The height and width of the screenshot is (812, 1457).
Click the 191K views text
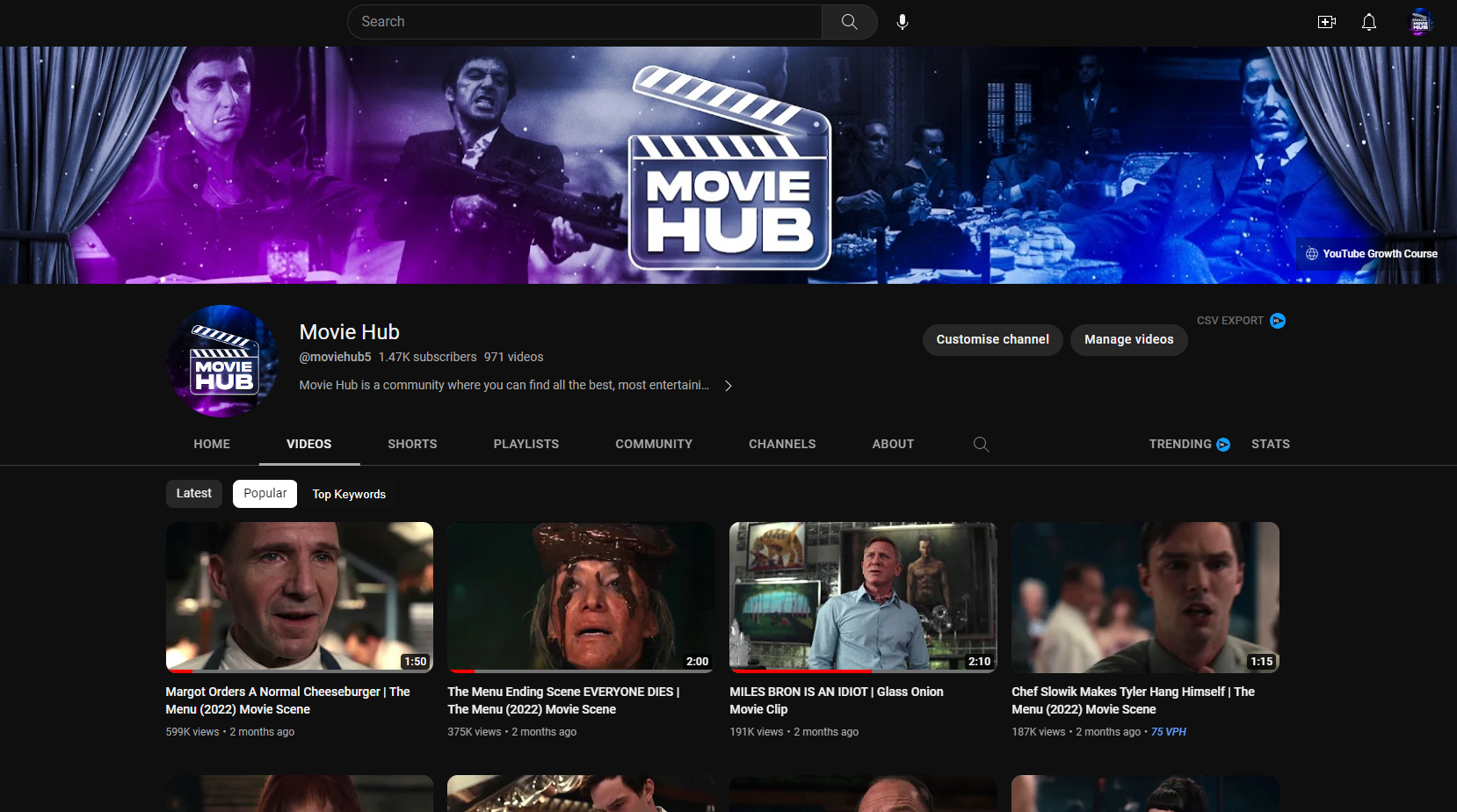[x=757, y=732]
